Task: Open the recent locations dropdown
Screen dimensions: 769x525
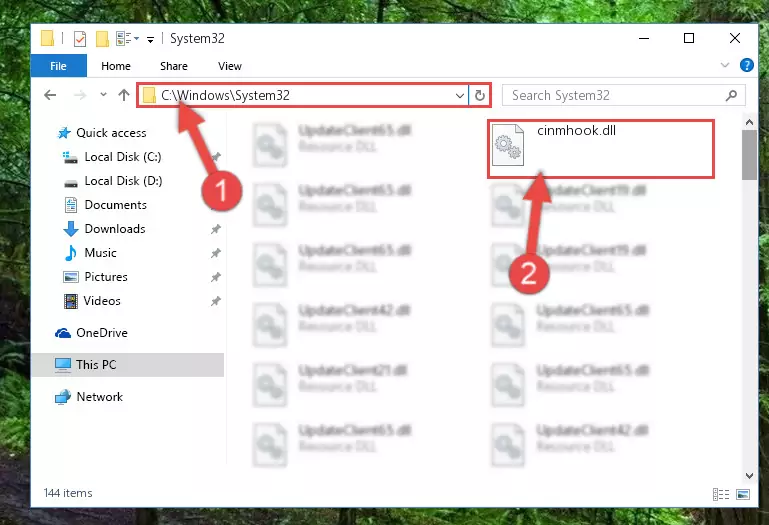Action: [x=103, y=94]
